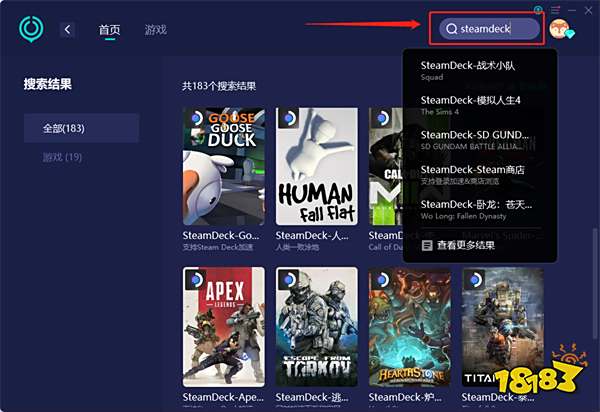Open the Human Fall Flat game cover
The image size is (600, 412).
tap(317, 166)
